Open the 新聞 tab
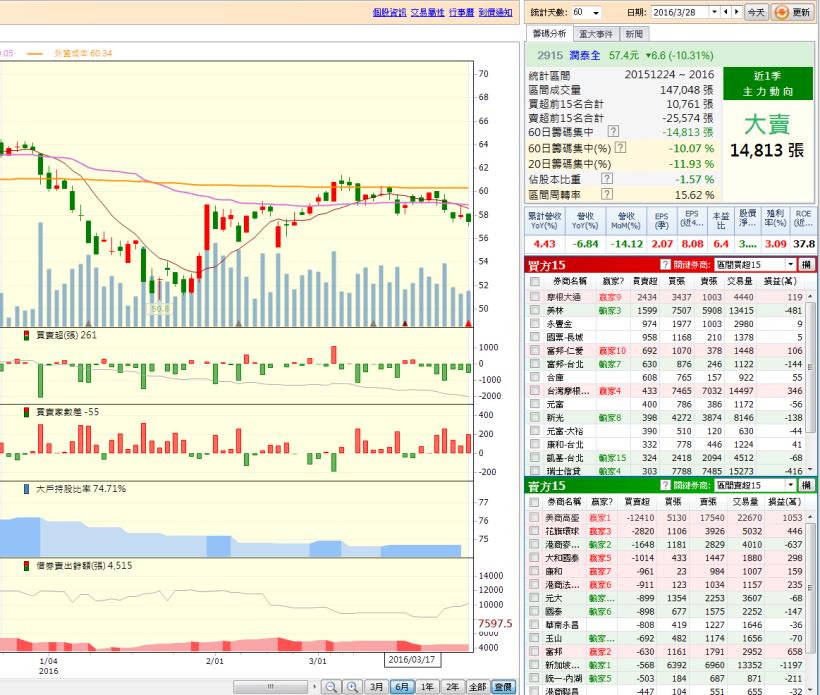The image size is (820, 695). pos(632,34)
